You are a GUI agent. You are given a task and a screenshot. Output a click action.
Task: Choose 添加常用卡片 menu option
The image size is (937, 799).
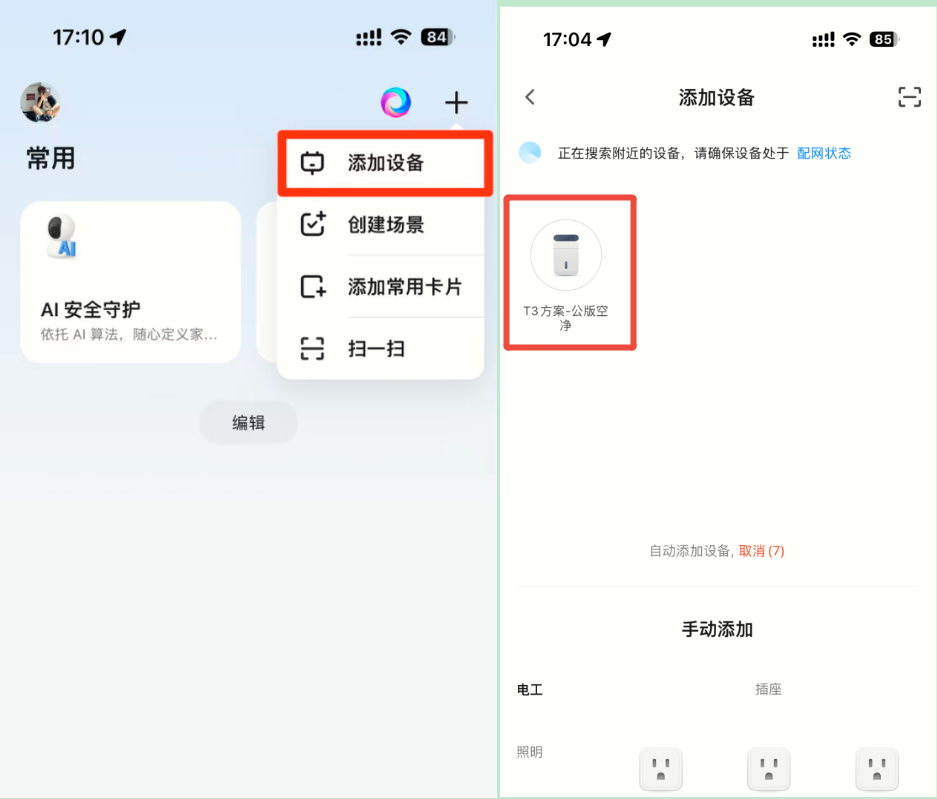385,287
